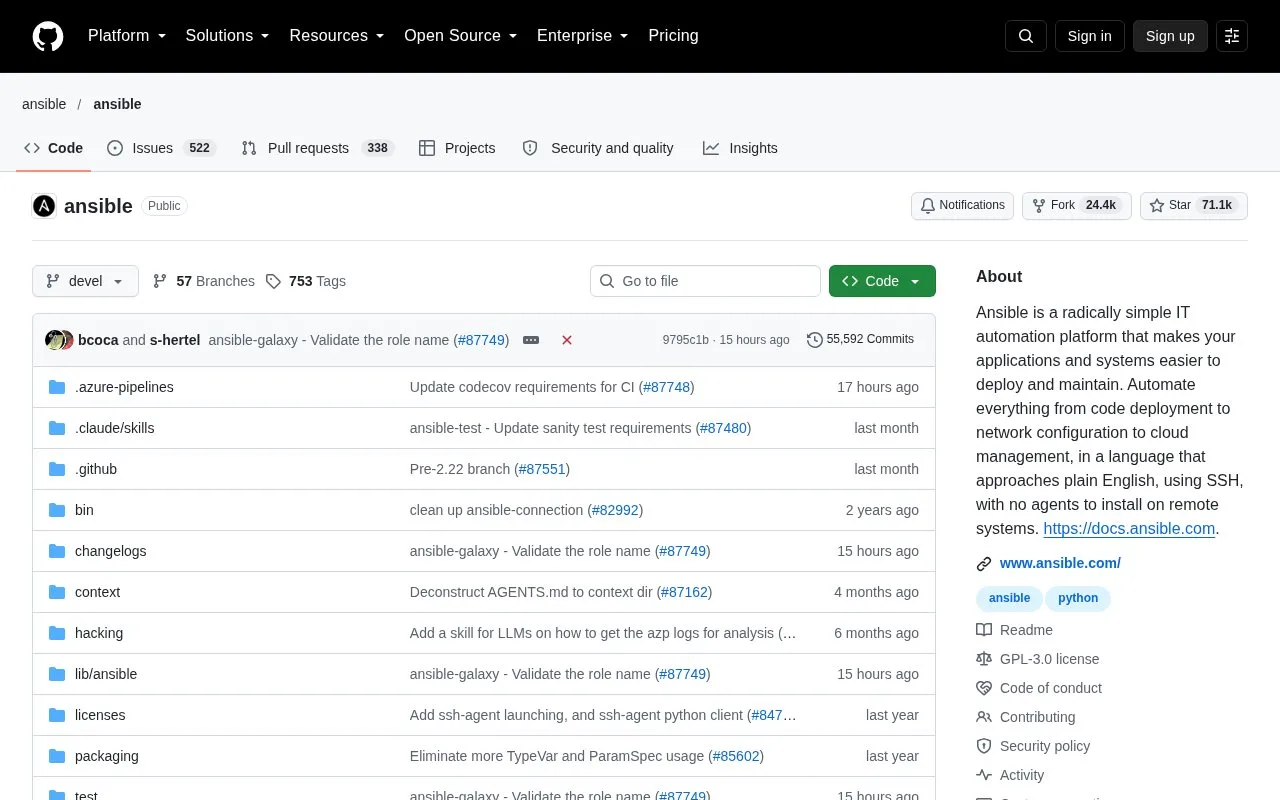Screen dimensions: 1280x800
Task: Expand commit message ellipsis button
Action: [531, 340]
